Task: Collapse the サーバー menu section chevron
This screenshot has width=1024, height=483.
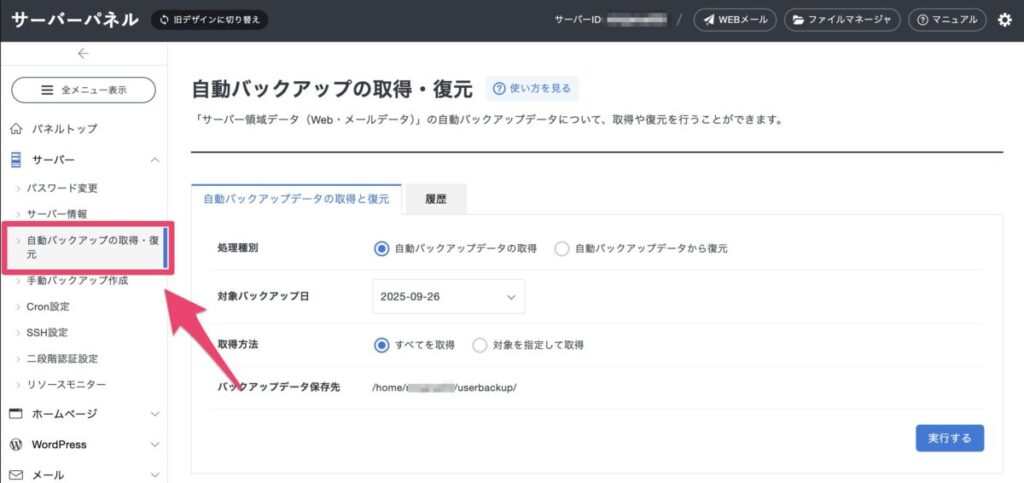Action: tap(154, 160)
